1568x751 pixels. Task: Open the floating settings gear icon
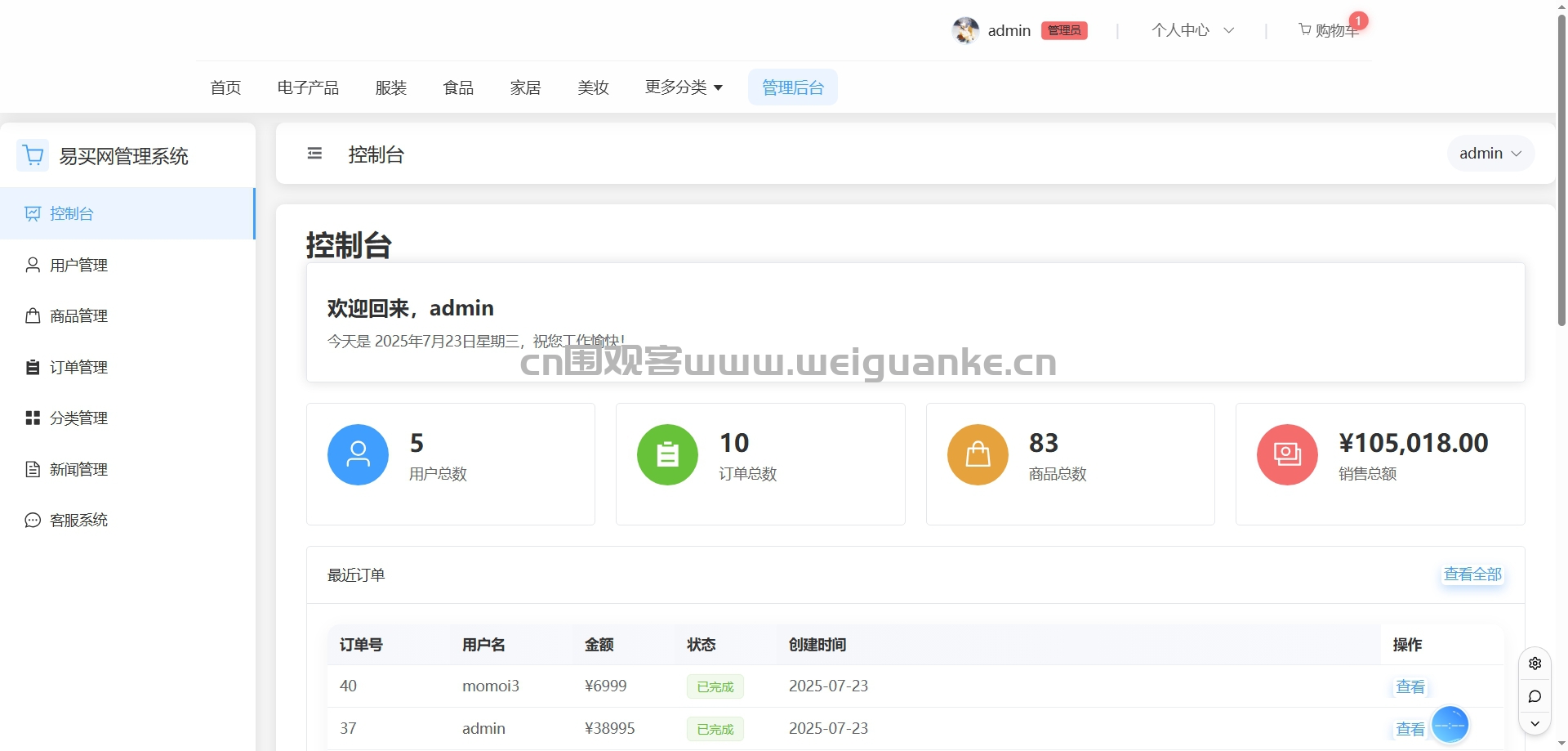tap(1535, 664)
